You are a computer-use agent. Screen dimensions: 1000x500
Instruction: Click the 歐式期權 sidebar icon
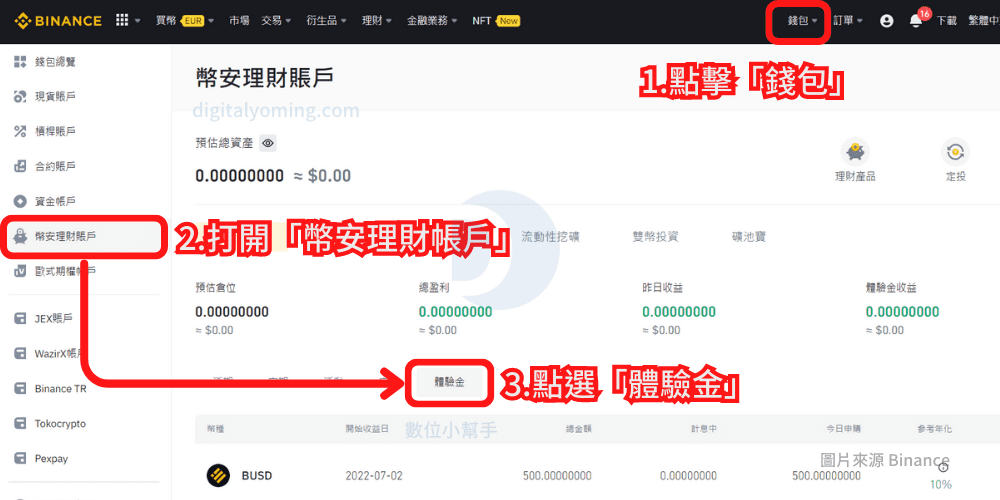point(20,271)
